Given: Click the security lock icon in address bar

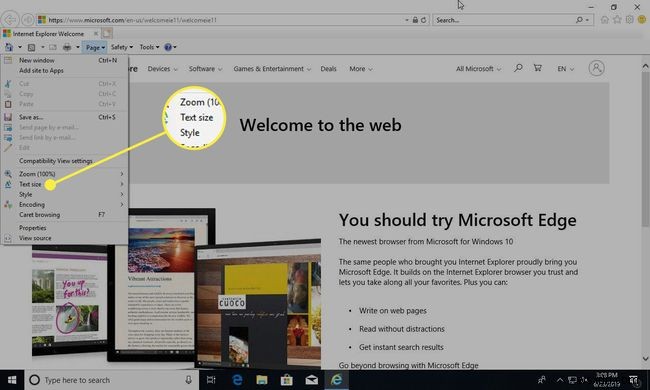Looking at the screenshot, I should pyautogui.click(x=415, y=20).
